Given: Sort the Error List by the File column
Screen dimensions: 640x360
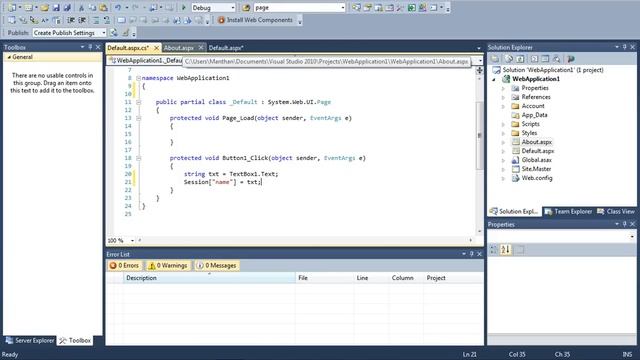Looking at the screenshot, I should (324, 278).
